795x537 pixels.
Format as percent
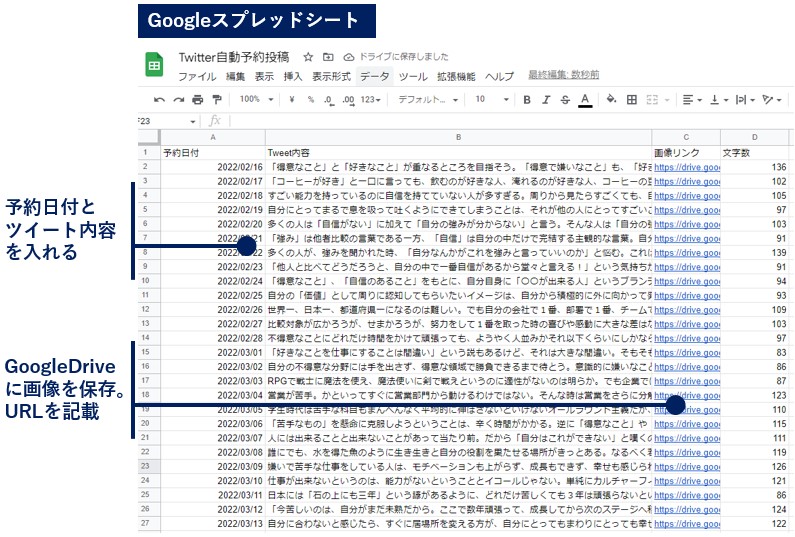point(310,100)
